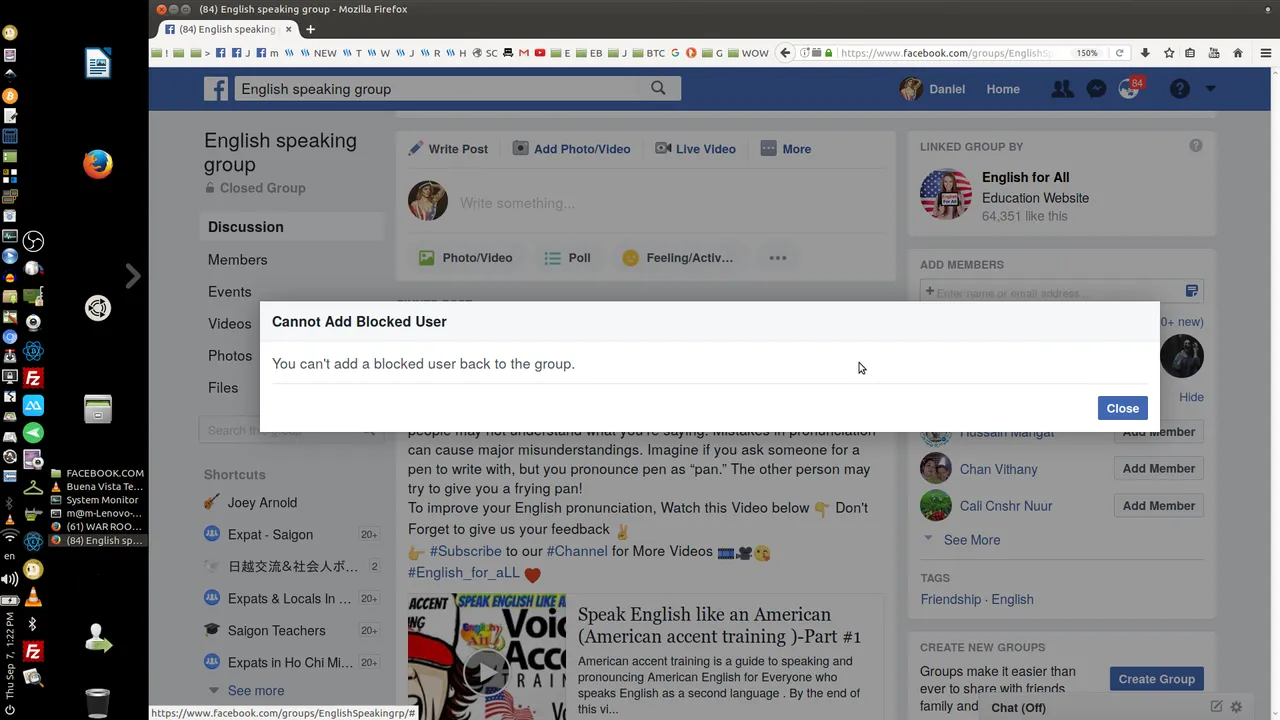Viewport: 1280px width, 720px height.
Task: Expand See More suggested members
Action: (x=971, y=540)
